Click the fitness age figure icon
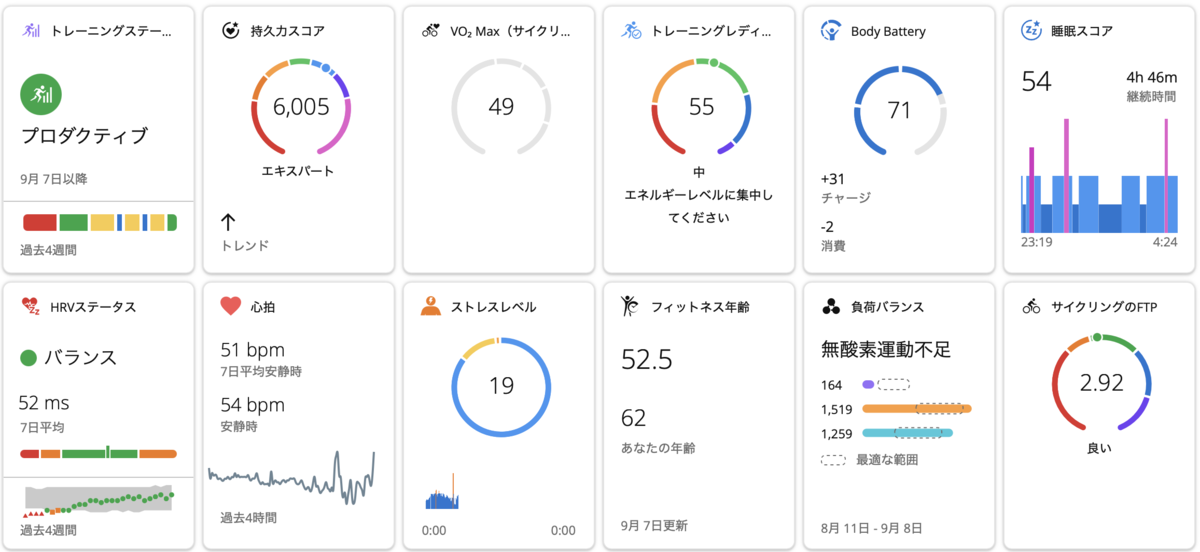Screen dimensions: 1200x552 click(x=631, y=307)
